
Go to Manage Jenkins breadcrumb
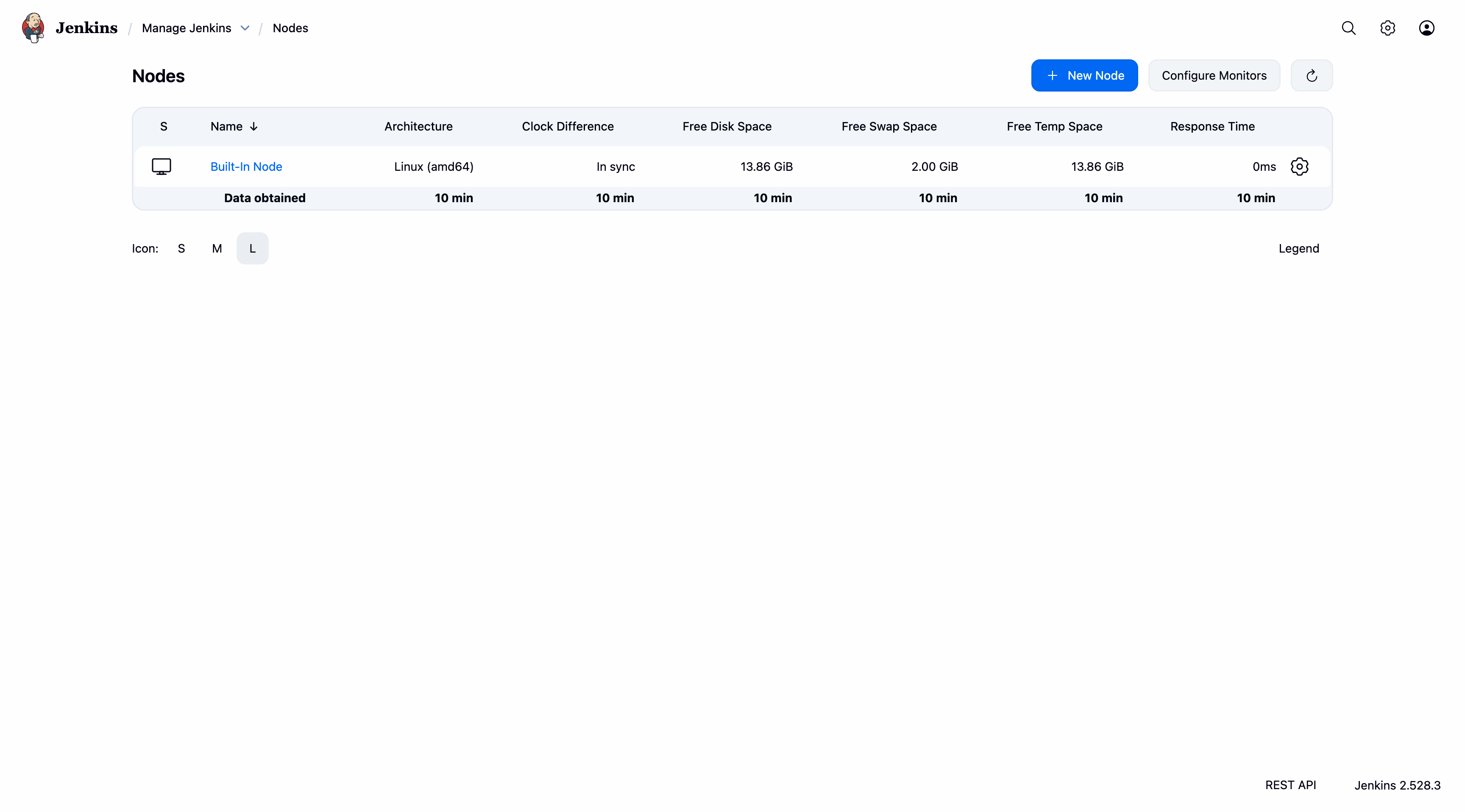187,28
